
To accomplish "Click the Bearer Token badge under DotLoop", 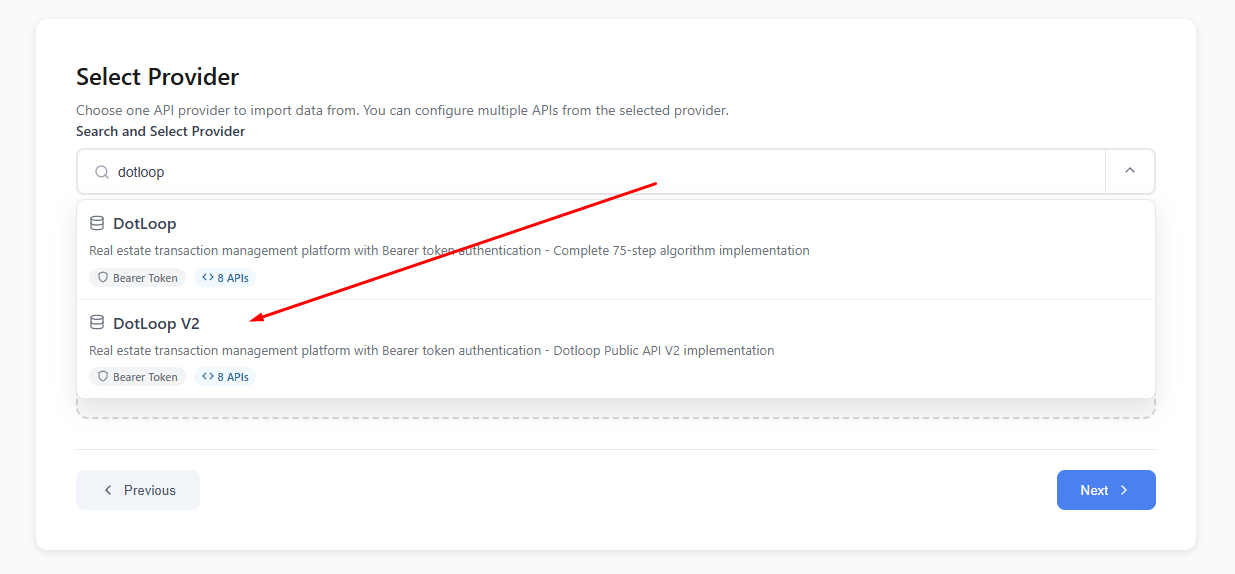I will [x=137, y=278].
